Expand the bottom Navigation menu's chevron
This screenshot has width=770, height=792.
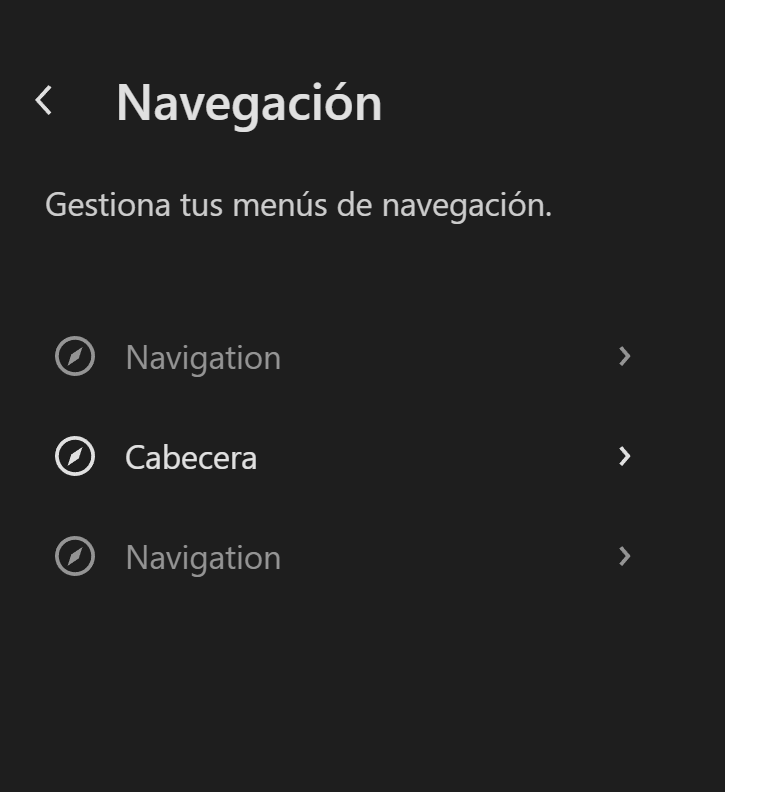pyautogui.click(x=625, y=557)
